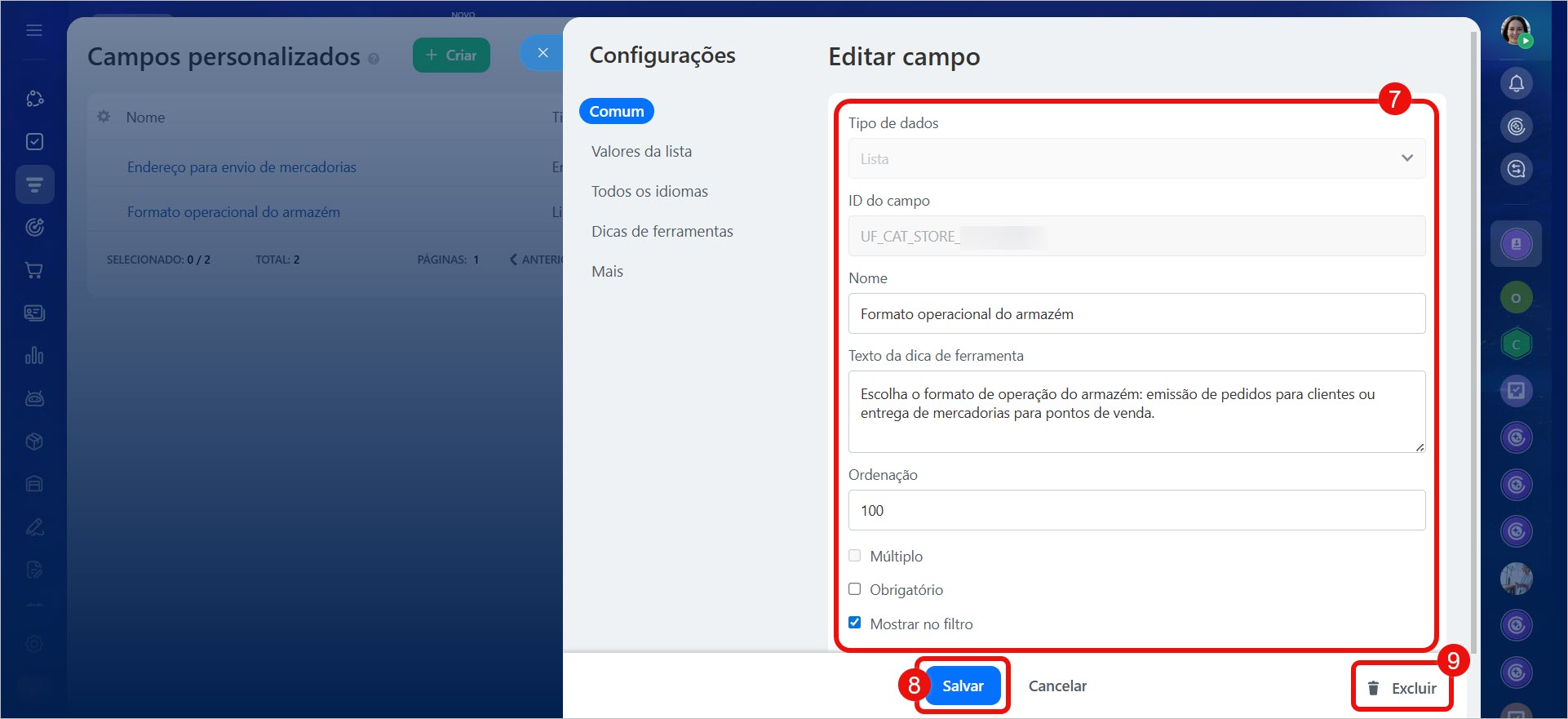Click the Salvar button
1568x719 pixels.
963,686
